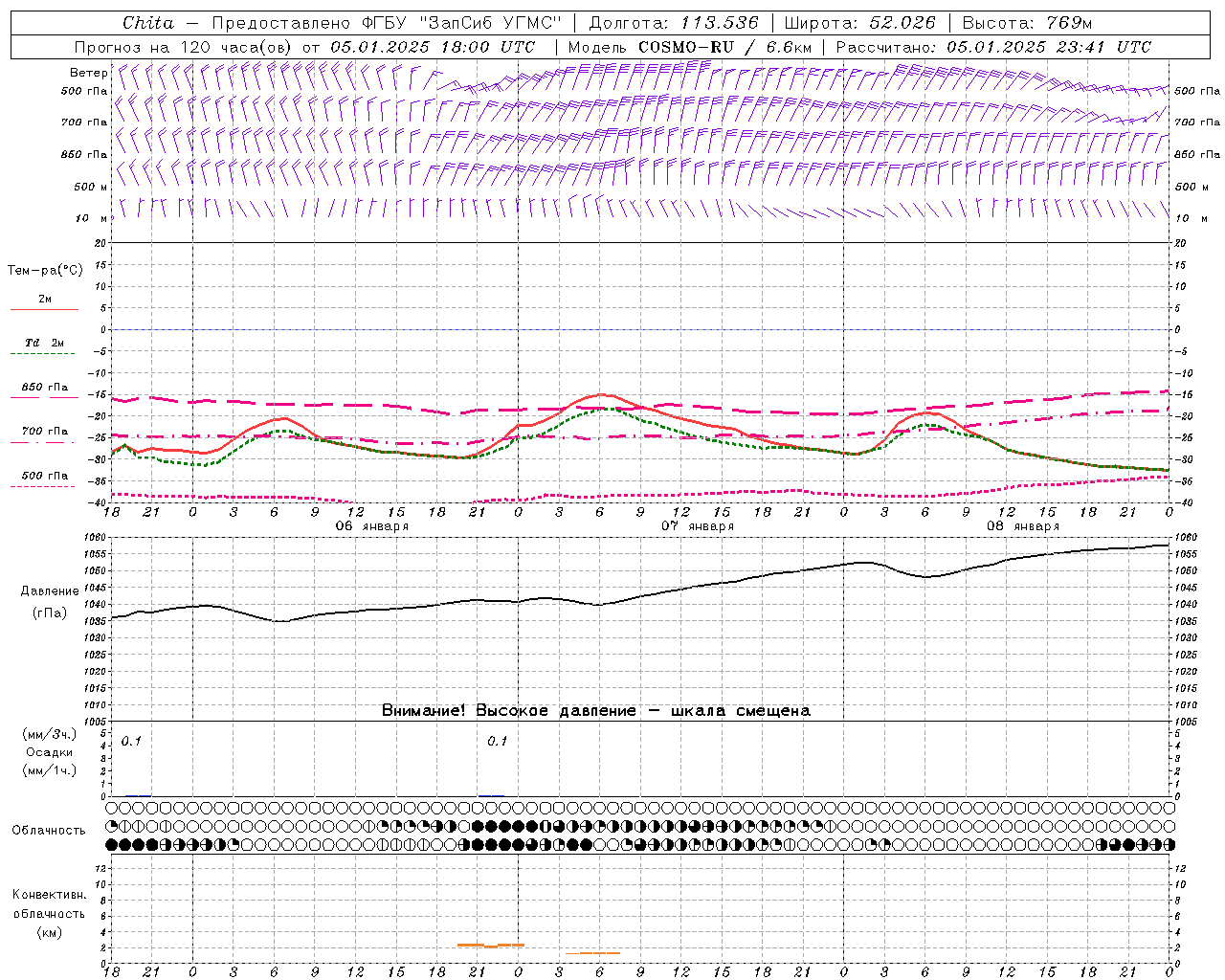The image size is (1225, 980).
Task: Click the Осадки precipitation label
Action: 50,752
